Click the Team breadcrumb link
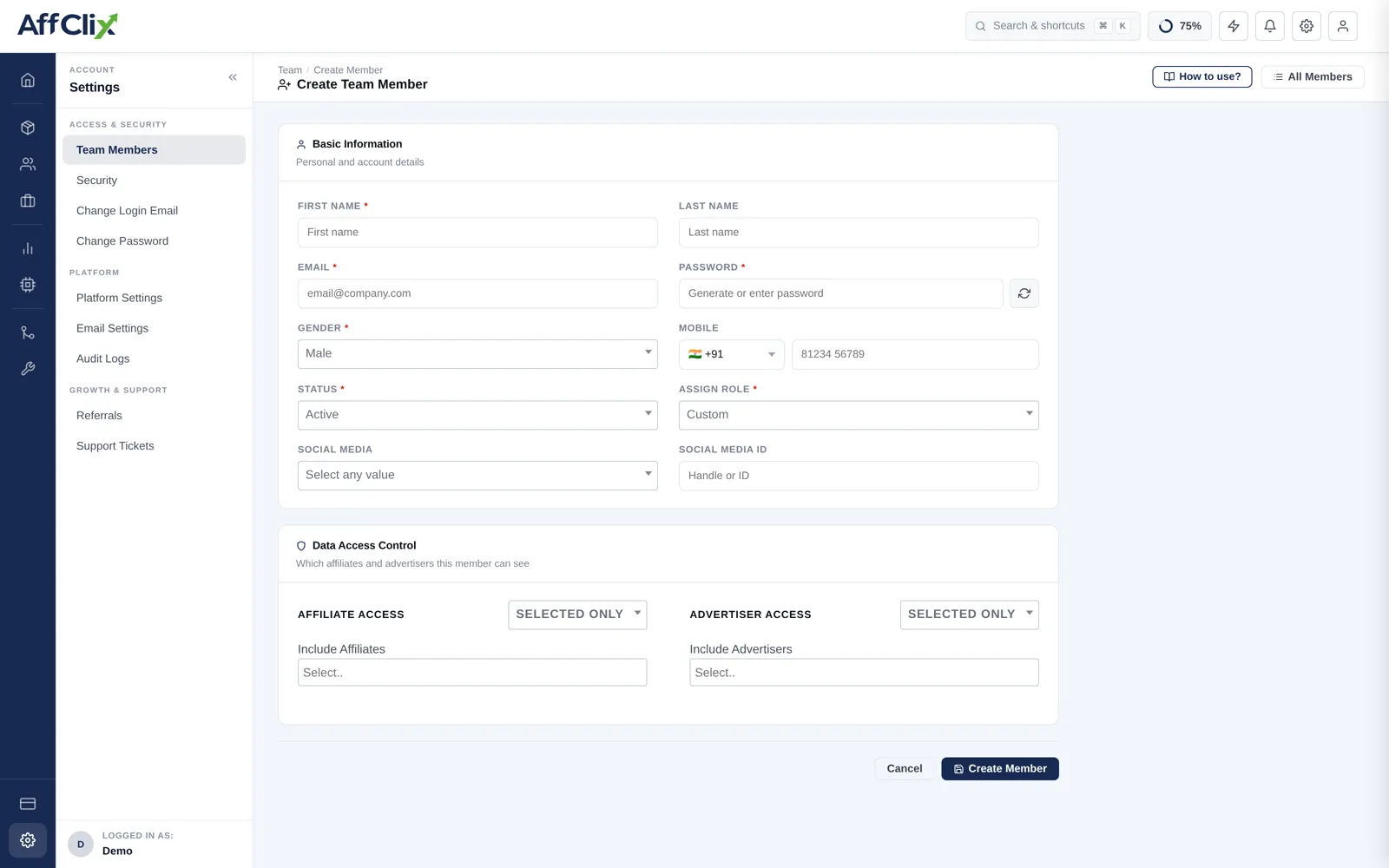1389x868 pixels. pos(290,70)
